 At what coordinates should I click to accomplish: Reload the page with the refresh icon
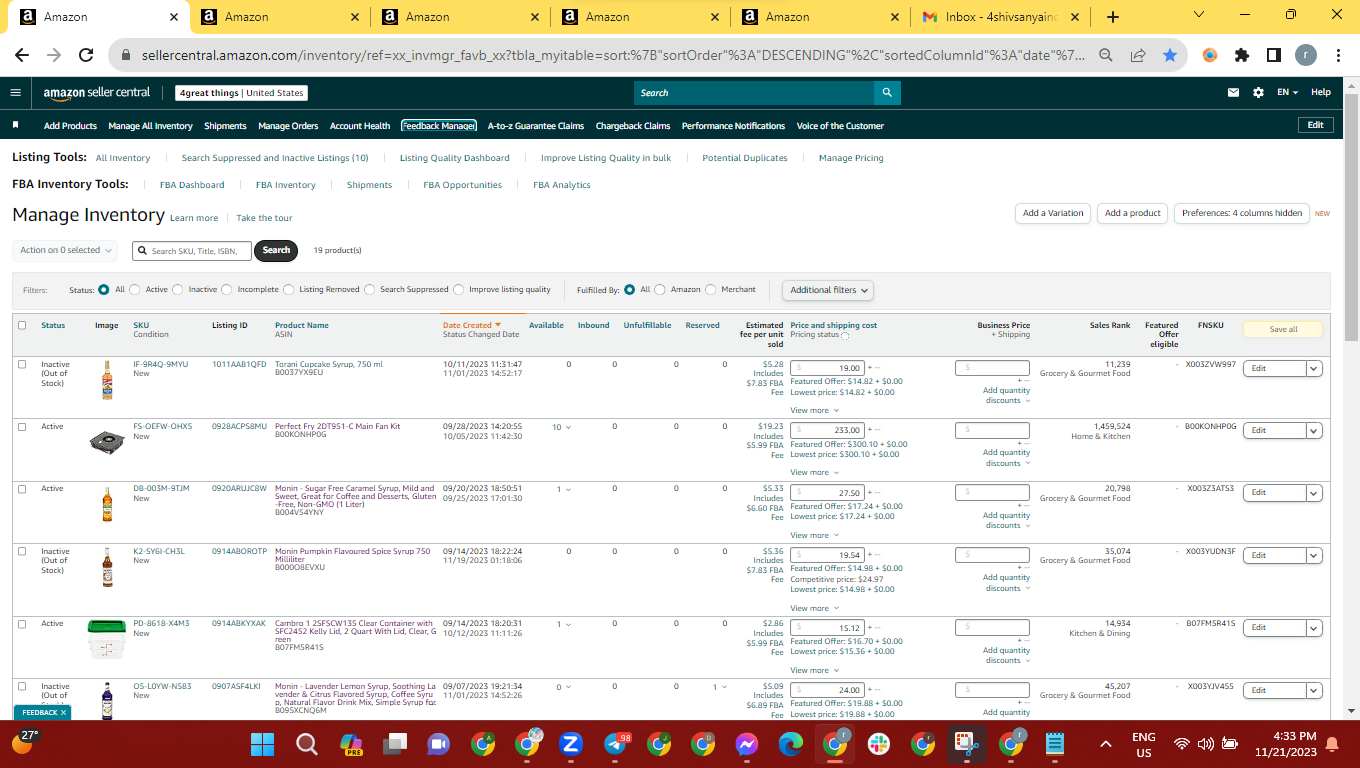(x=86, y=56)
